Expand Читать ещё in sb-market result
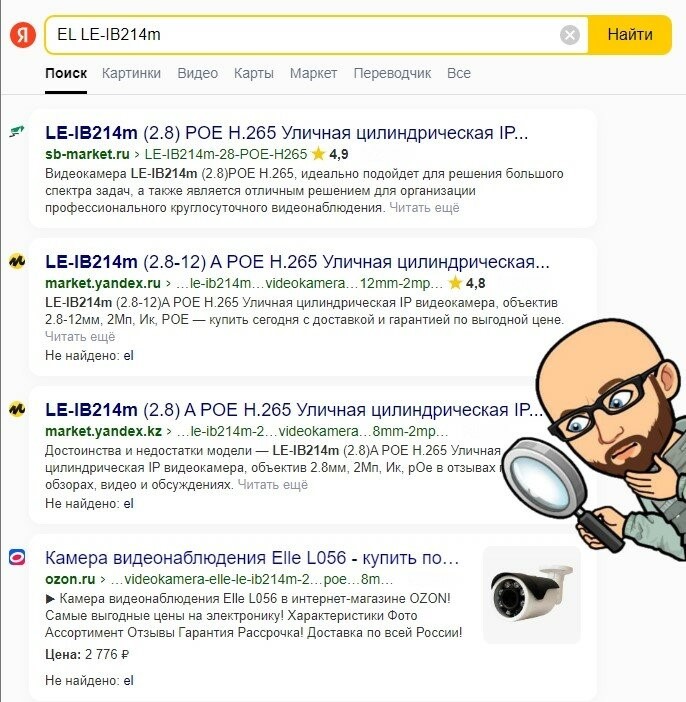This screenshot has width=686, height=702. point(424,208)
